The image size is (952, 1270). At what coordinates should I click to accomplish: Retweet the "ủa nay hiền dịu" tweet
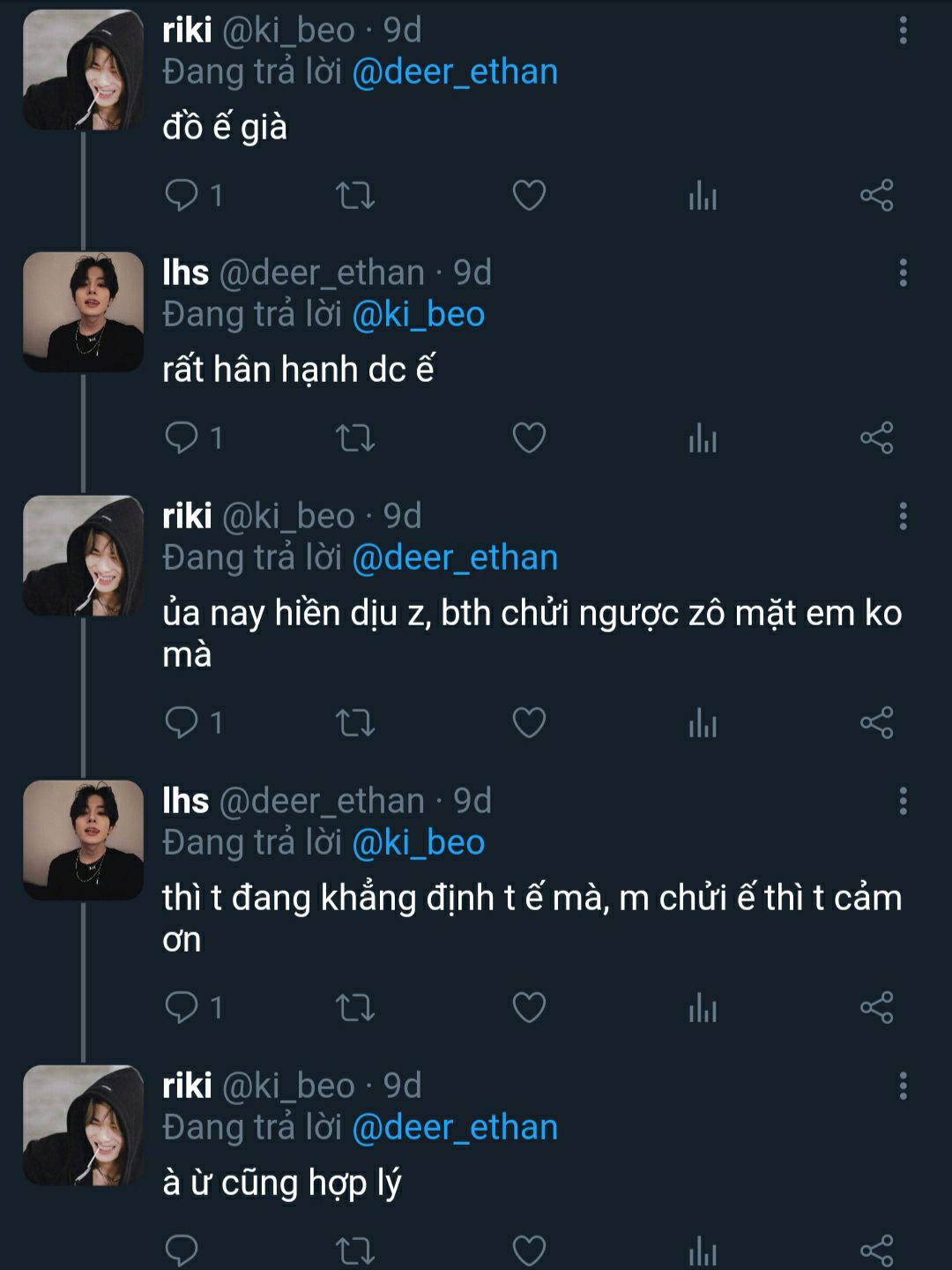[355, 722]
